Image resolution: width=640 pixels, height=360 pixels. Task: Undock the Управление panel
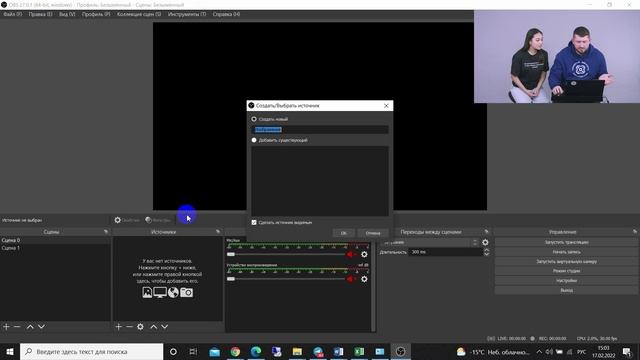(635, 232)
